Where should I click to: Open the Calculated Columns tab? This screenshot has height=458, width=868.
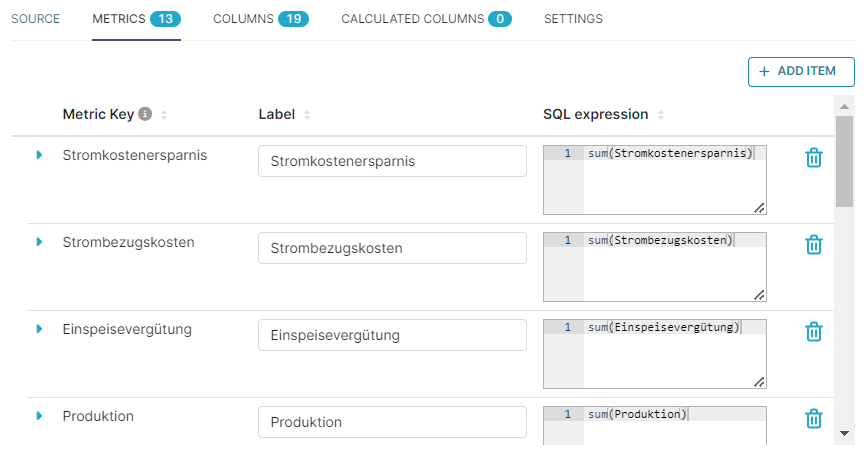click(426, 19)
